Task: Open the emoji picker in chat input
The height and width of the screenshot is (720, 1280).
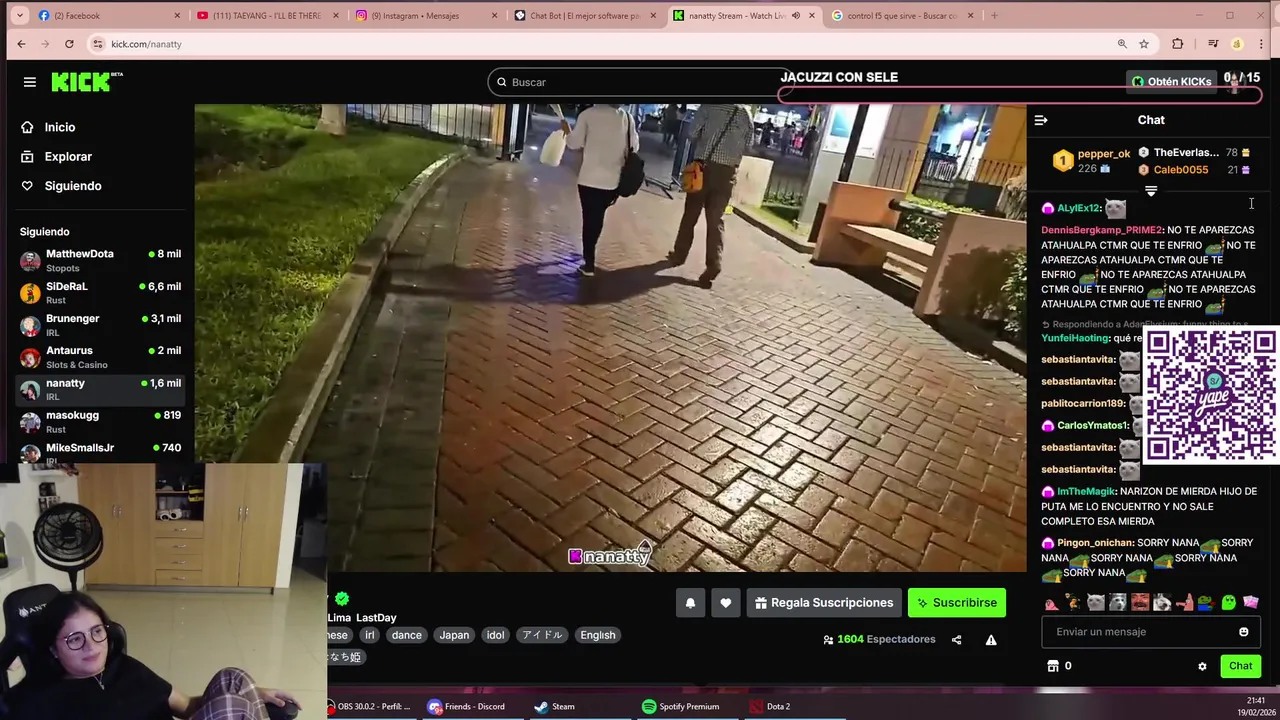Action: tap(1244, 632)
